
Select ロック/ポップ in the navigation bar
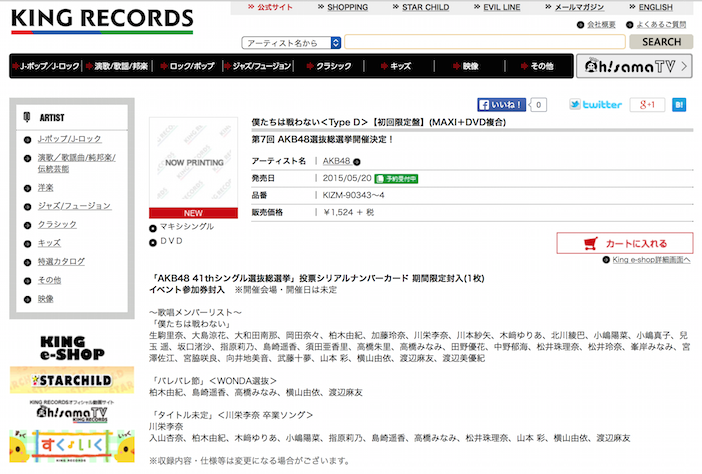pyautogui.click(x=188, y=66)
